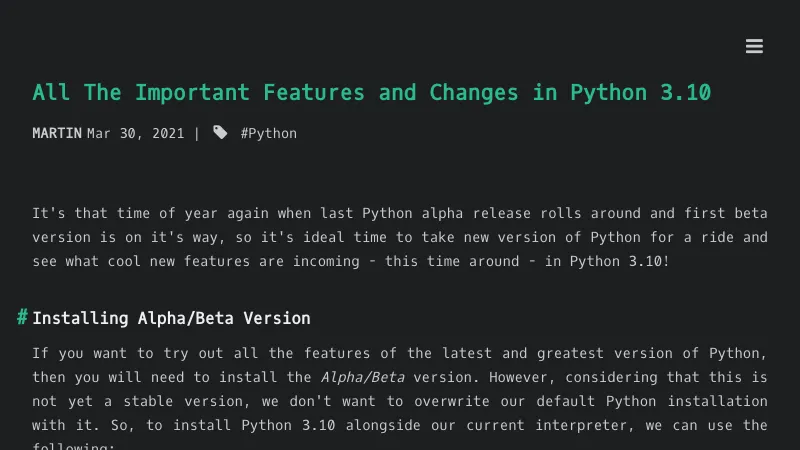Open the hamburger navigation menu
This screenshot has height=450, width=800.
(754, 46)
